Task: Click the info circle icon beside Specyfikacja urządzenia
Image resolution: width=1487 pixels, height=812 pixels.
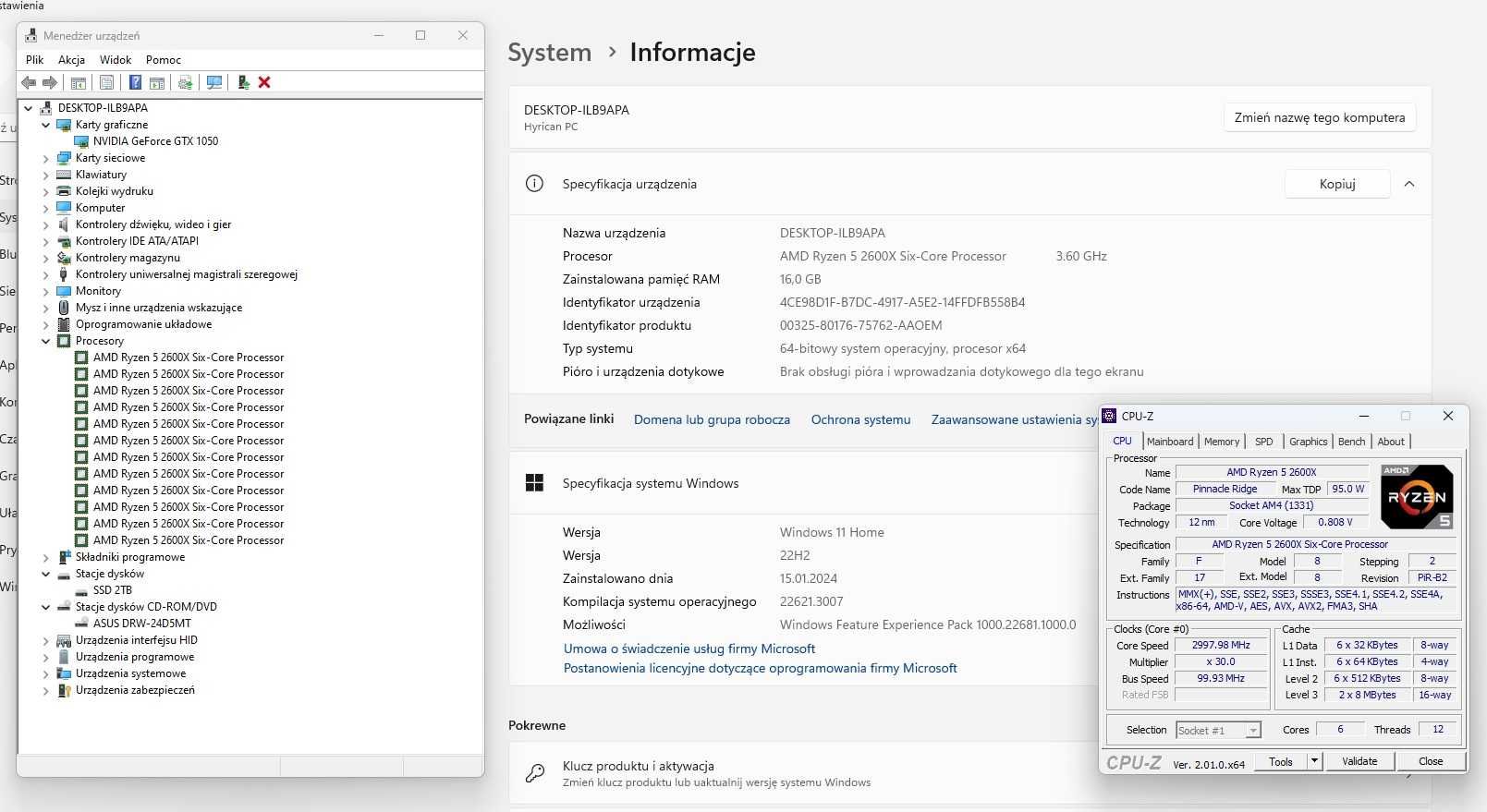Action: point(534,183)
